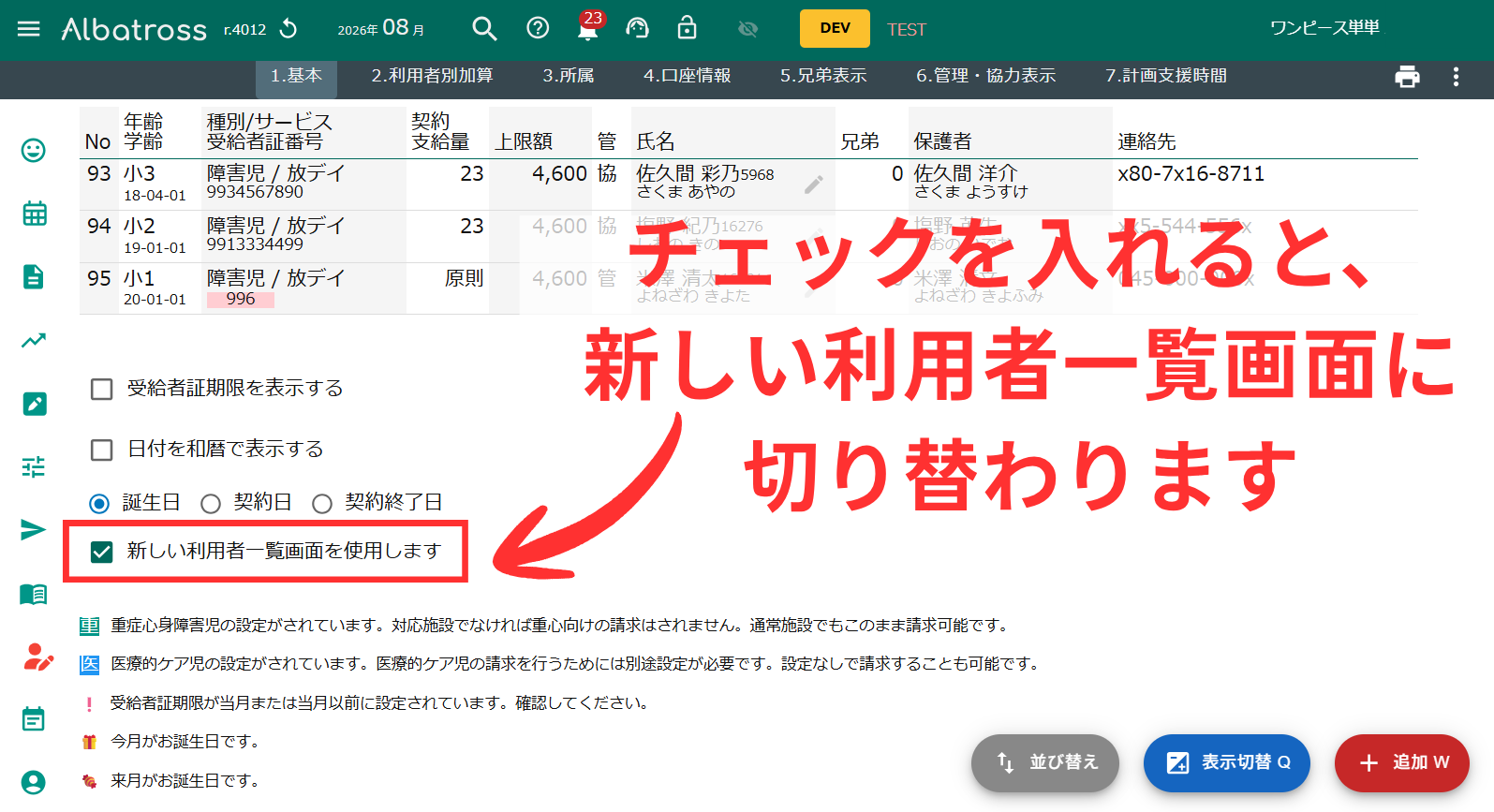Select the DEV environment button
This screenshot has width=1494, height=812.
click(835, 28)
